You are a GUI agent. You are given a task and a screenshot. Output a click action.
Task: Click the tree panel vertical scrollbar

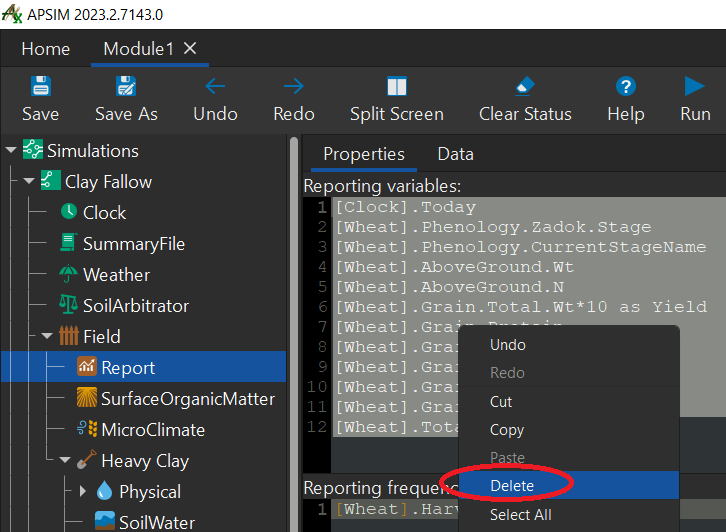[294, 333]
